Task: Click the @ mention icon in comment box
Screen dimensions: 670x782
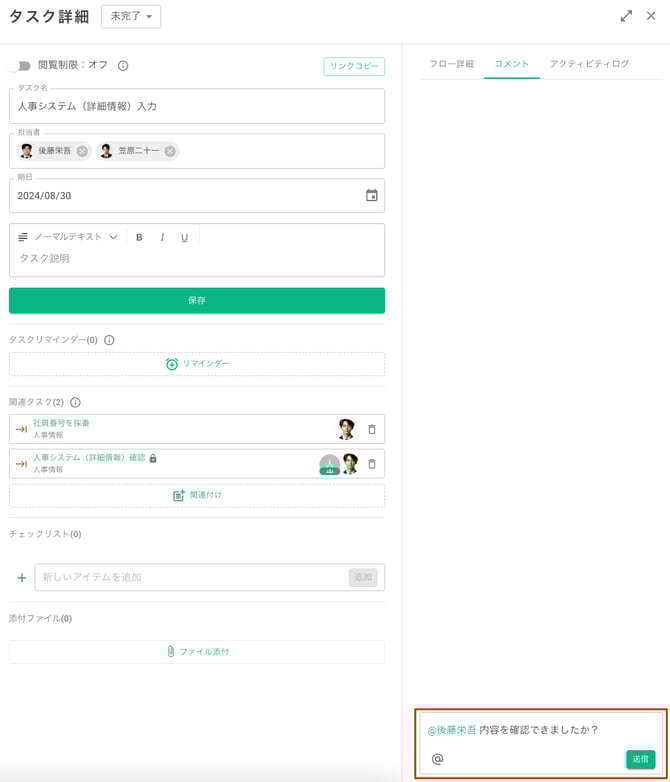Action: [438, 759]
